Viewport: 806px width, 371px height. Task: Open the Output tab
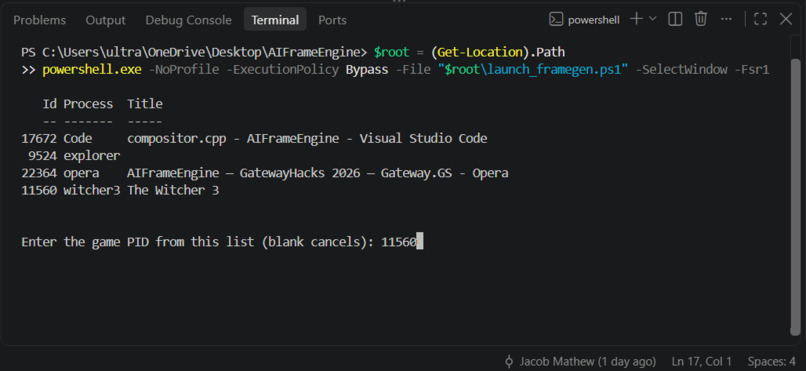[105, 20]
